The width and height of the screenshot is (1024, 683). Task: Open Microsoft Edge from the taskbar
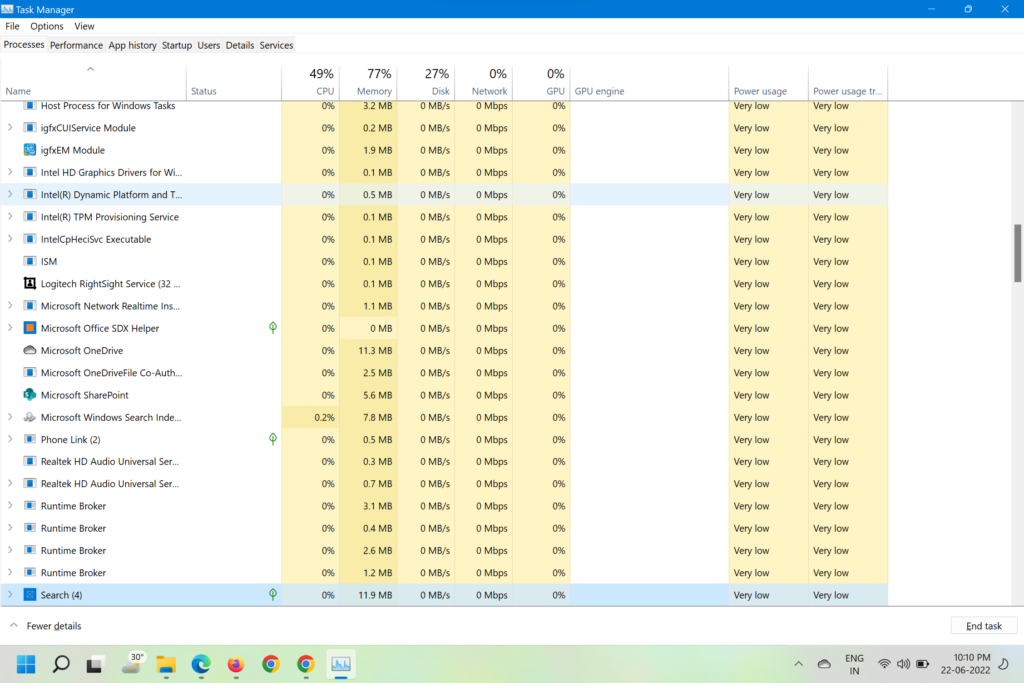[201, 664]
